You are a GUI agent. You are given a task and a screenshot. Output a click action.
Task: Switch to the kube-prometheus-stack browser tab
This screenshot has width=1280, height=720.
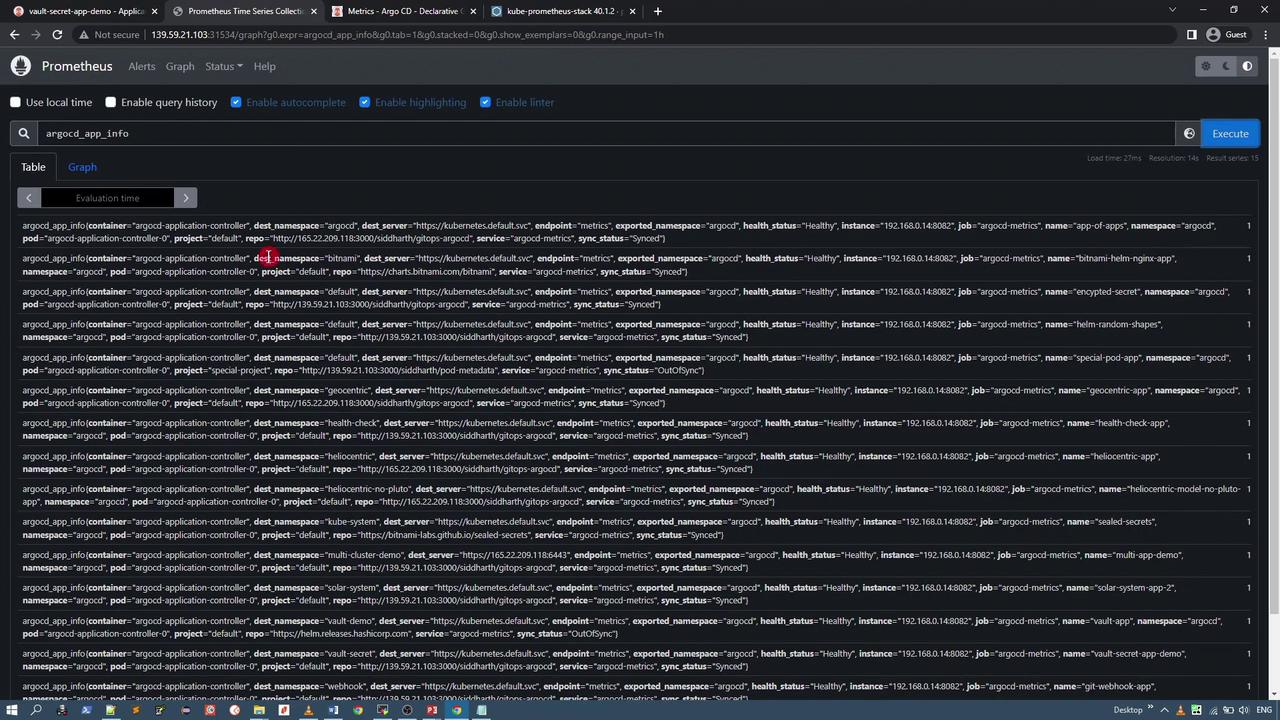pyautogui.click(x=563, y=11)
